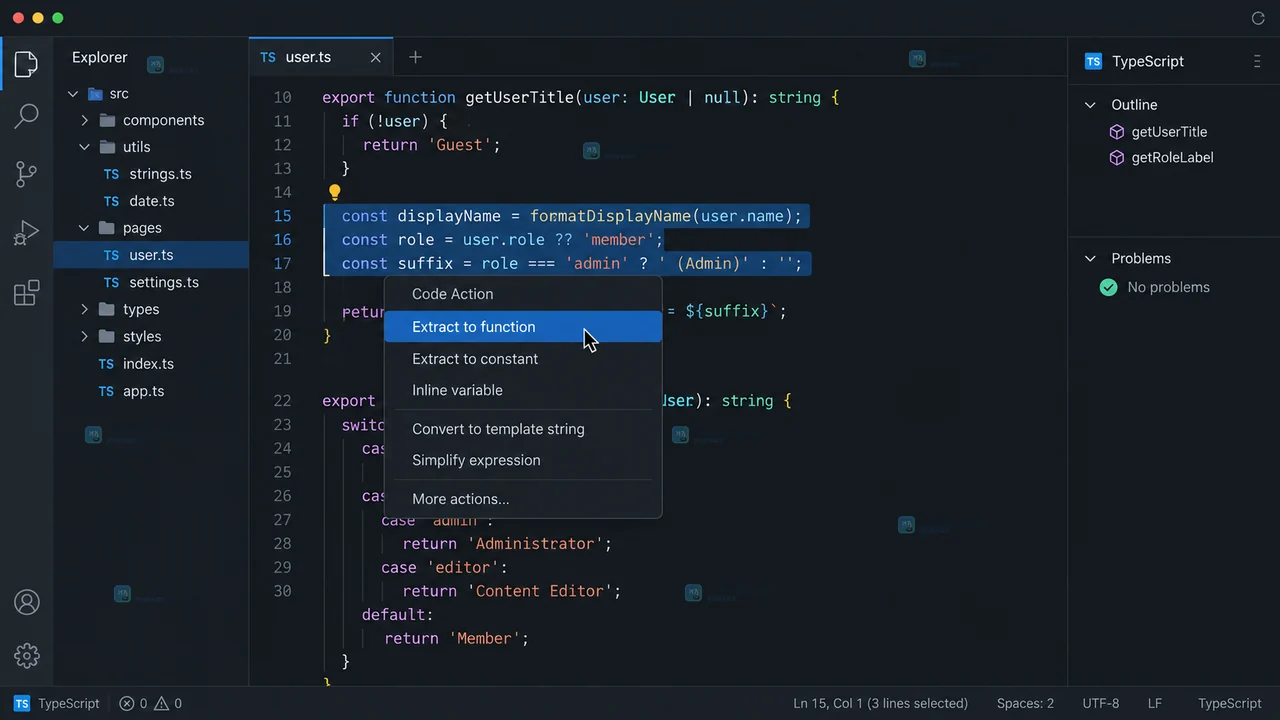
Task: Click line number 22 in gutter
Action: pos(282,401)
